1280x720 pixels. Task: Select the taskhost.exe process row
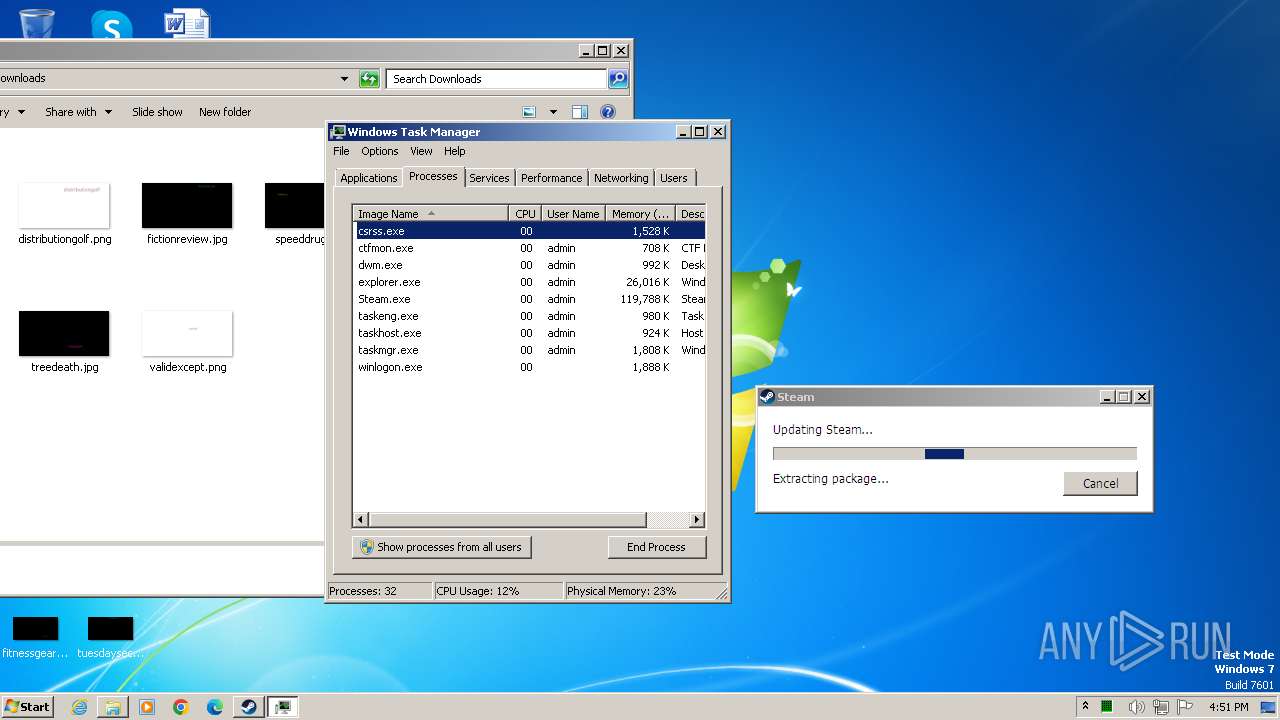[529, 333]
